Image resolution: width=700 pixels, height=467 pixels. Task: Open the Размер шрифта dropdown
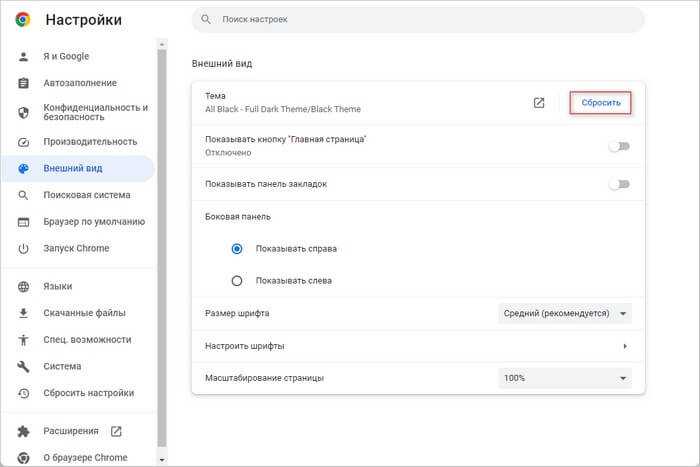click(x=565, y=313)
